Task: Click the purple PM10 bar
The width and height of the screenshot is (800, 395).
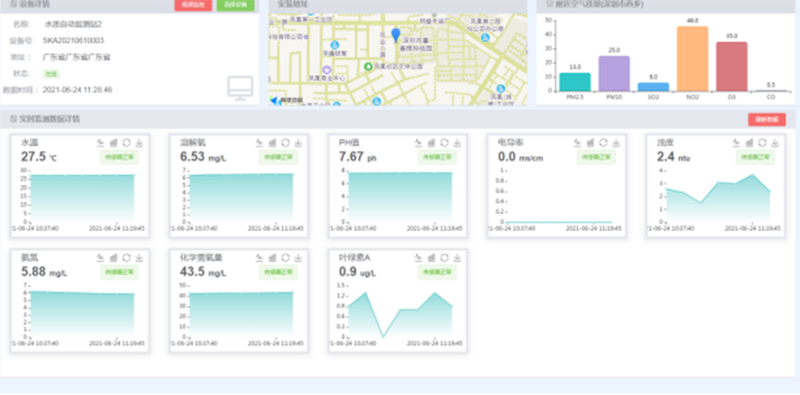Action: [x=614, y=73]
